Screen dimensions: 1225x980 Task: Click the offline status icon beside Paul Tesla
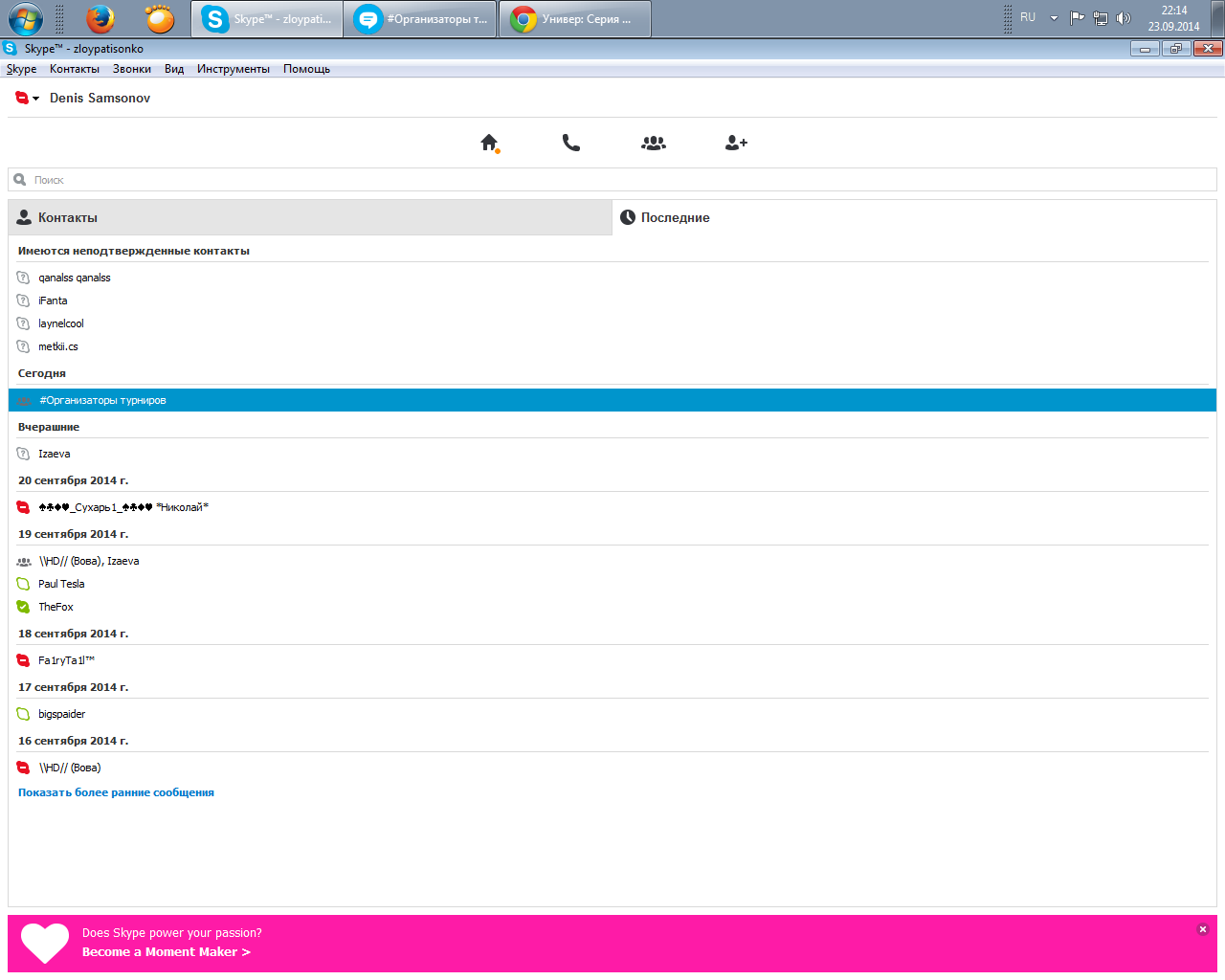[x=23, y=584]
